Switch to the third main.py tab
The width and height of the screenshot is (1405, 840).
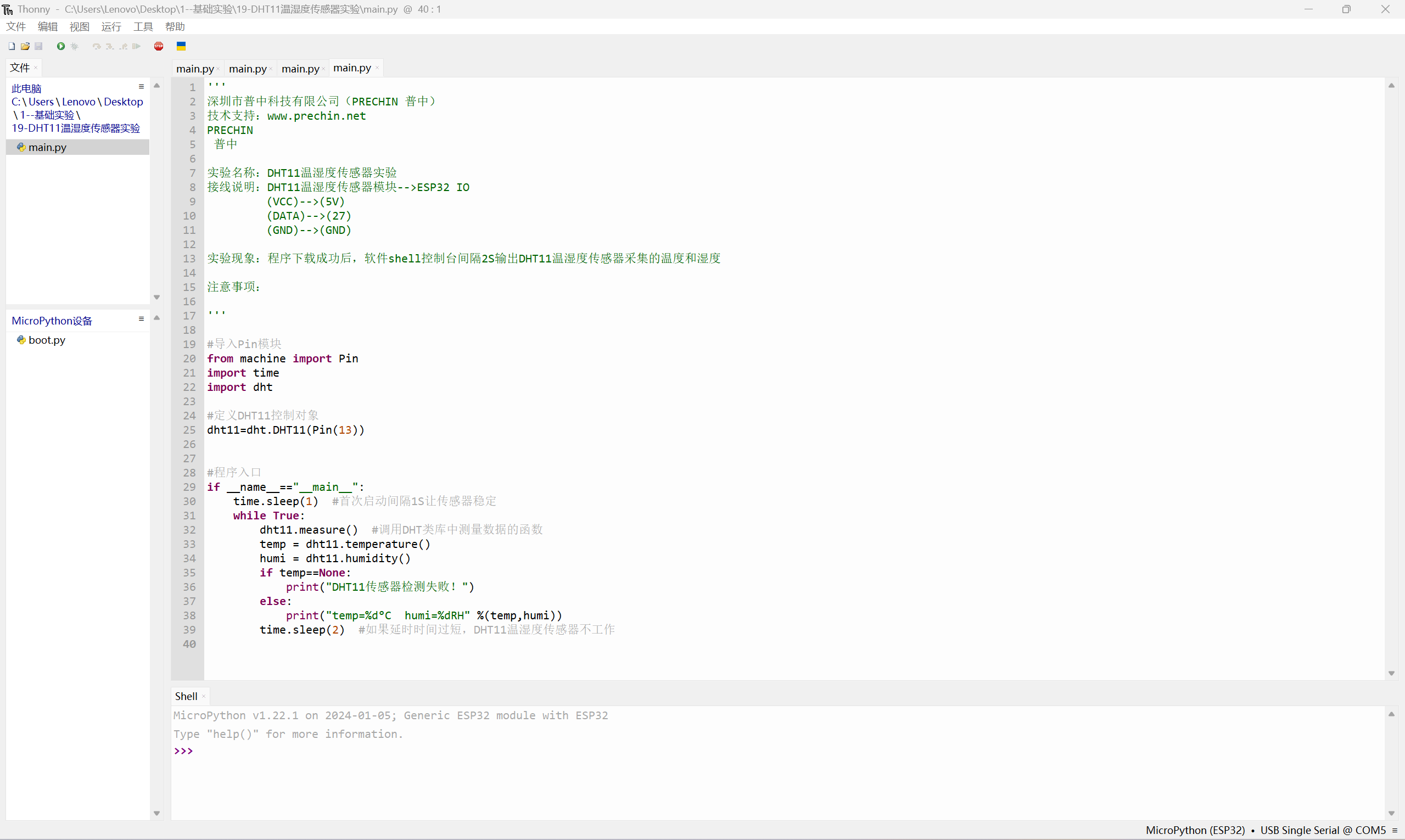pyautogui.click(x=300, y=69)
